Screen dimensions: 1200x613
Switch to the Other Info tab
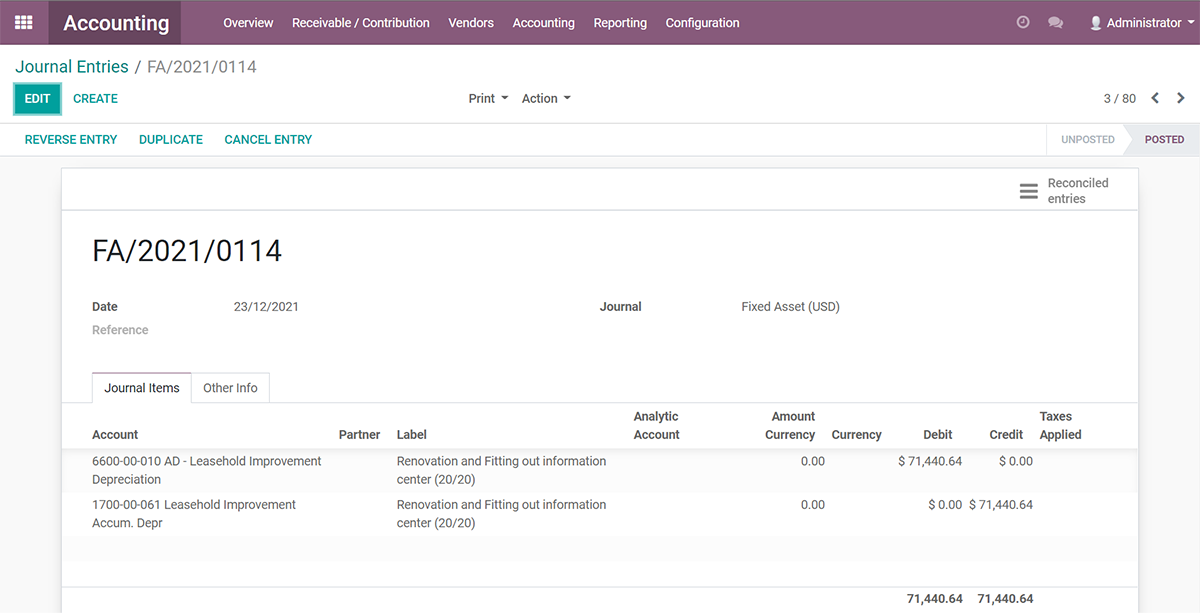230,388
